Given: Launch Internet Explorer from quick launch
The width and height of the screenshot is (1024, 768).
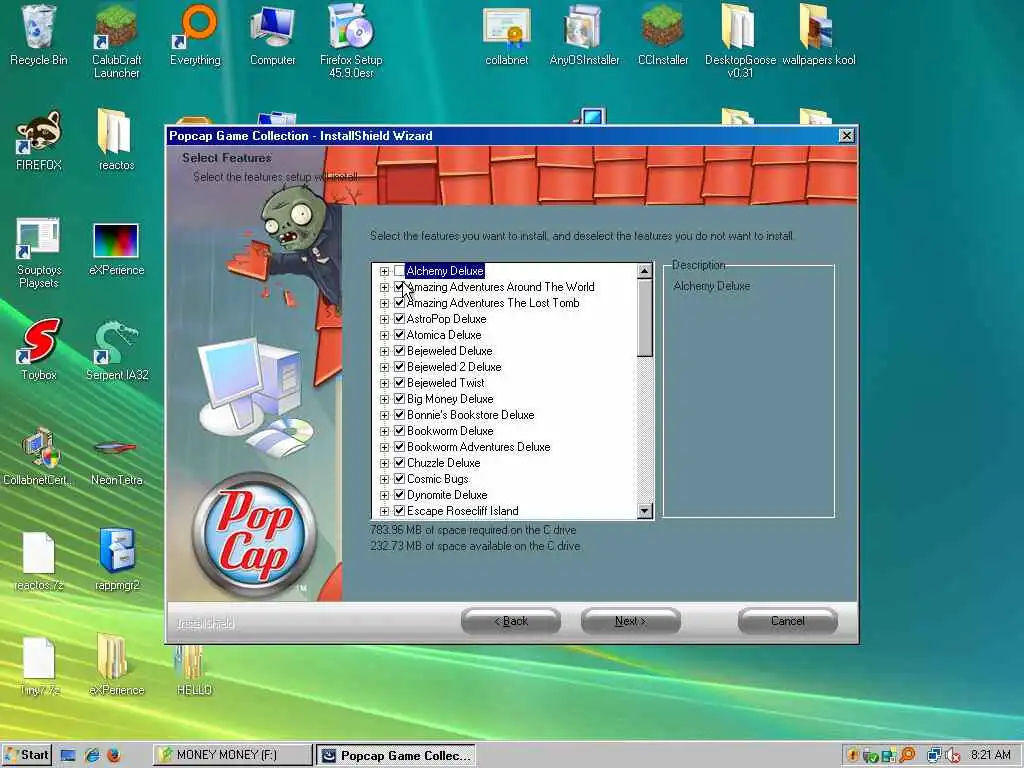Looking at the screenshot, I should 92,755.
